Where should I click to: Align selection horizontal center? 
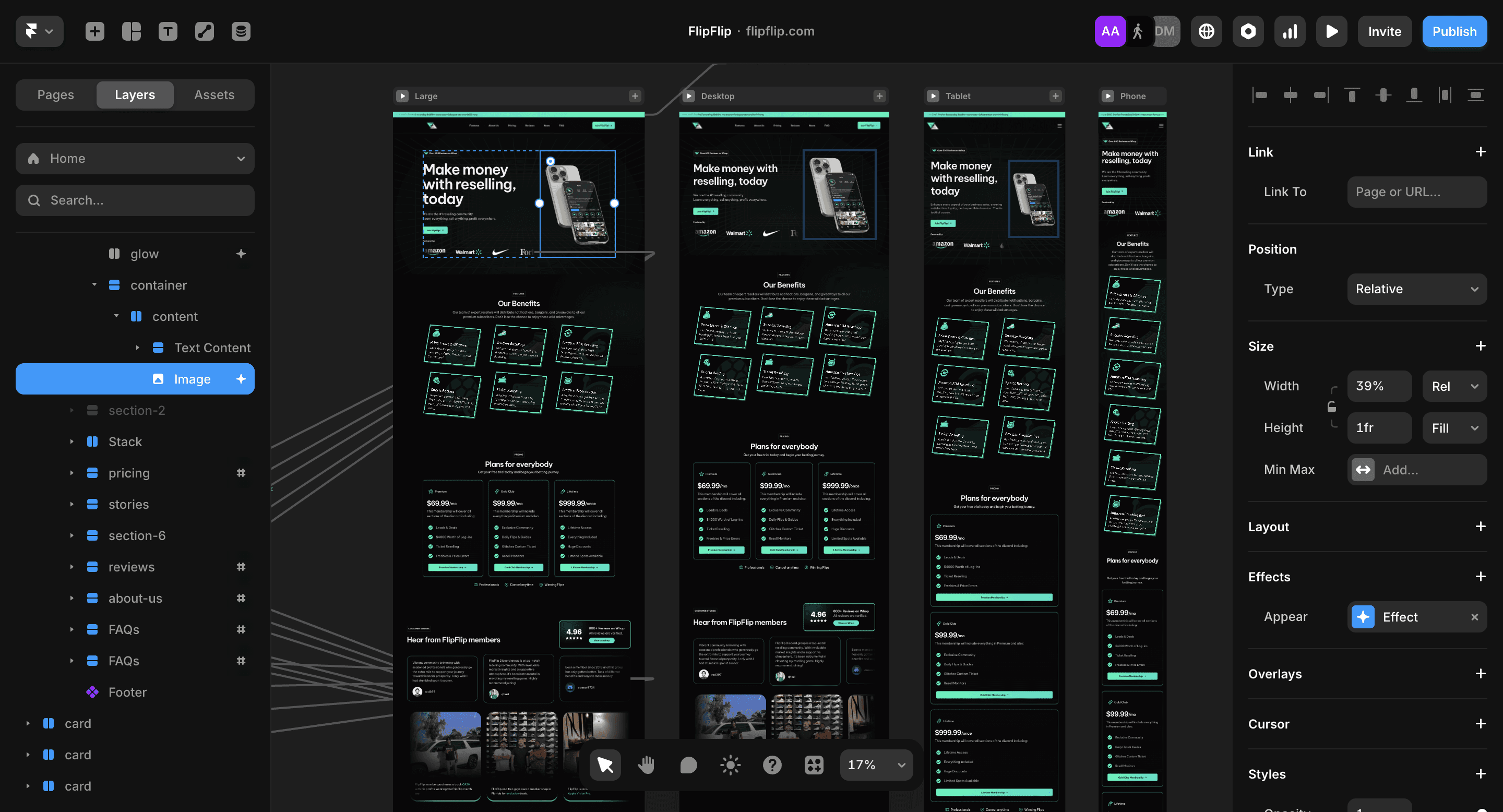click(1290, 94)
